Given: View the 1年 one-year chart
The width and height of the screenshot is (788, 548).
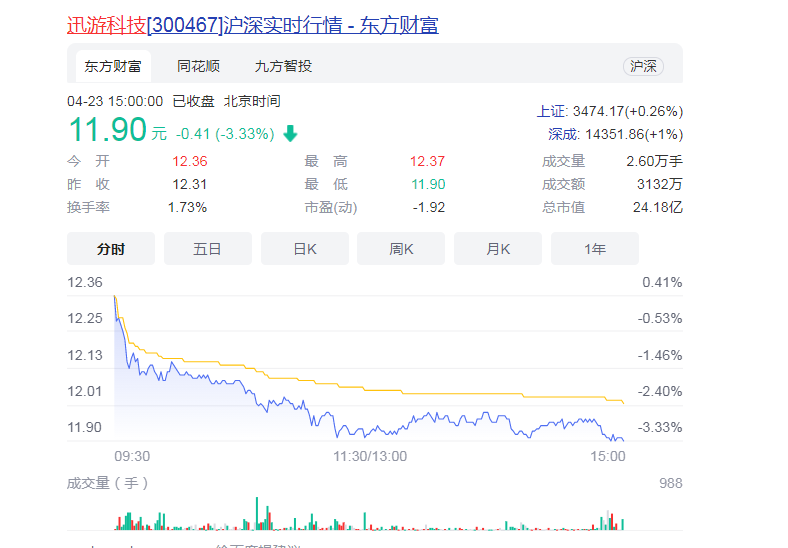Looking at the screenshot, I should click(x=594, y=249).
